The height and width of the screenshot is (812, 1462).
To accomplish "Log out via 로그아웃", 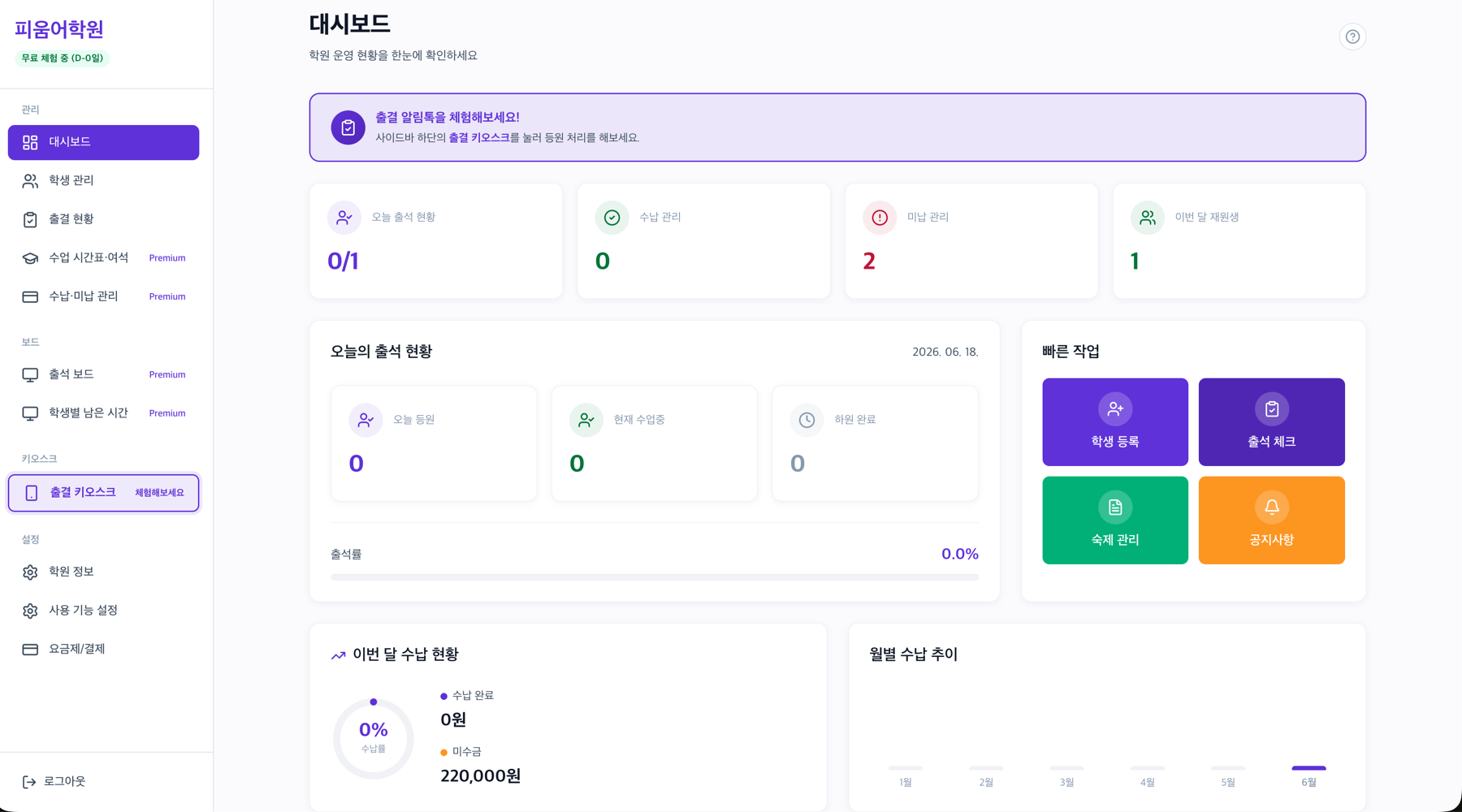I will click(54, 782).
